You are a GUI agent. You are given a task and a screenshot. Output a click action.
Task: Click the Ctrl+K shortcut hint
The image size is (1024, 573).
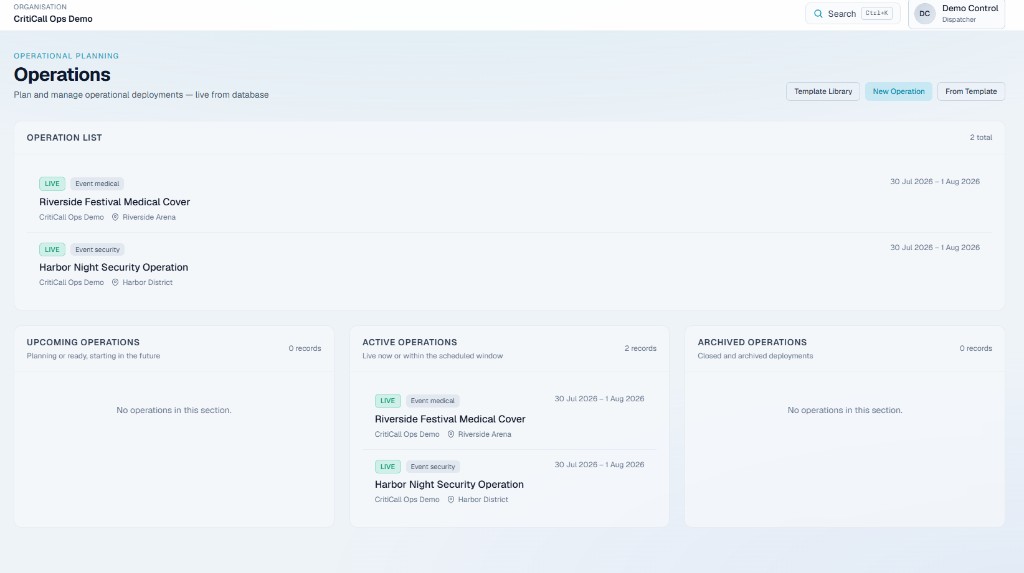[x=876, y=13]
